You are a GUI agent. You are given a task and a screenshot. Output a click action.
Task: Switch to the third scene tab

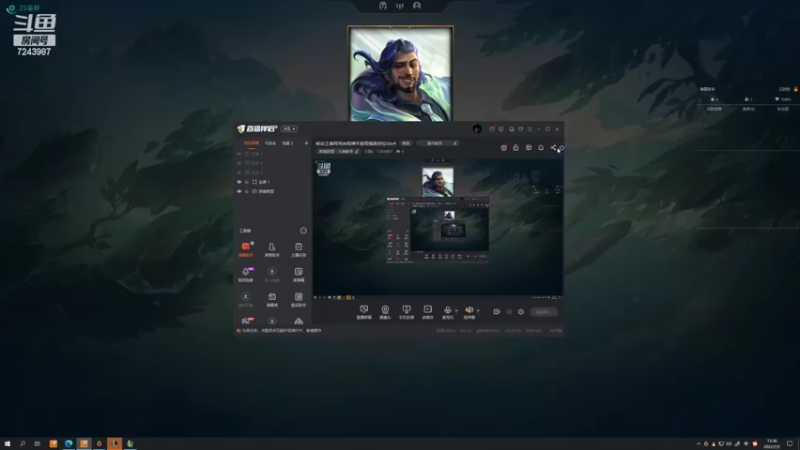(288, 143)
